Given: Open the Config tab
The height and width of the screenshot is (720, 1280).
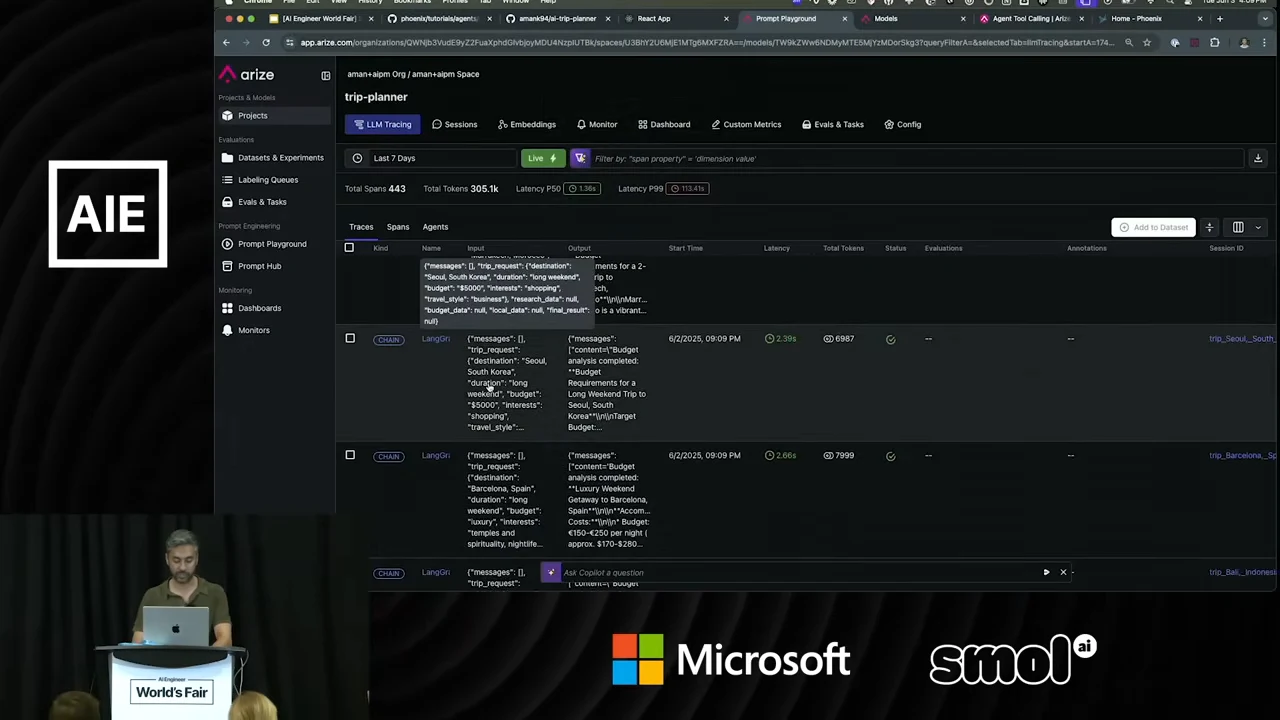Looking at the screenshot, I should 903,125.
